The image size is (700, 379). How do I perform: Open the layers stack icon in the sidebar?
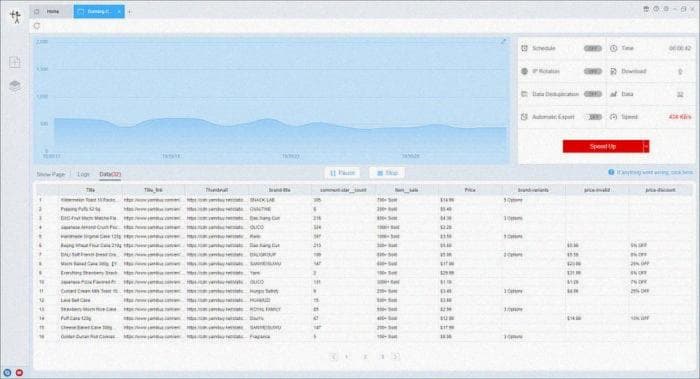(x=15, y=85)
